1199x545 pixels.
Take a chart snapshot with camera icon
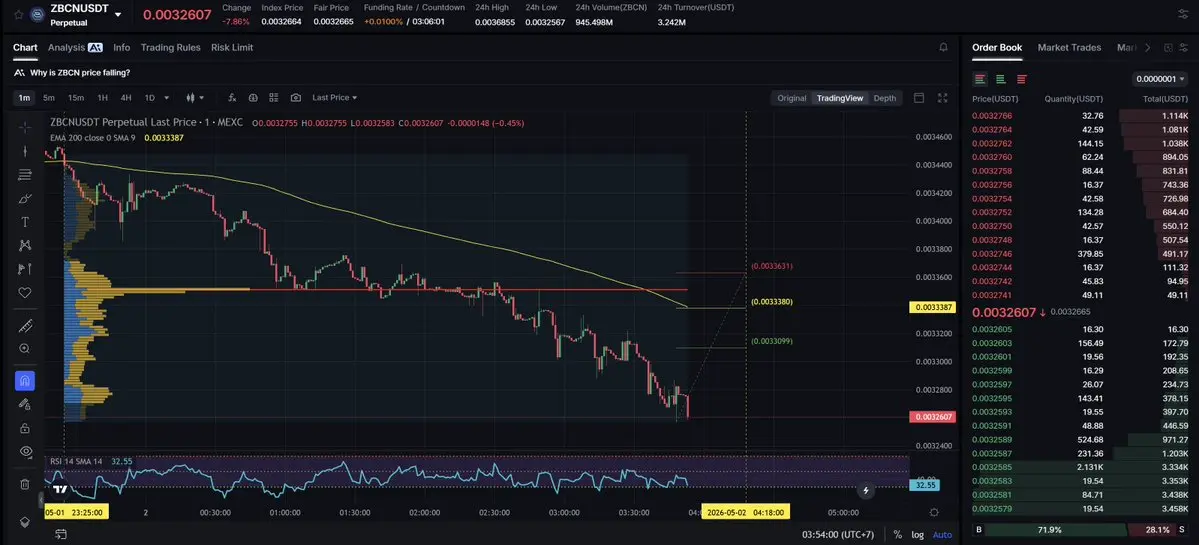(296, 98)
